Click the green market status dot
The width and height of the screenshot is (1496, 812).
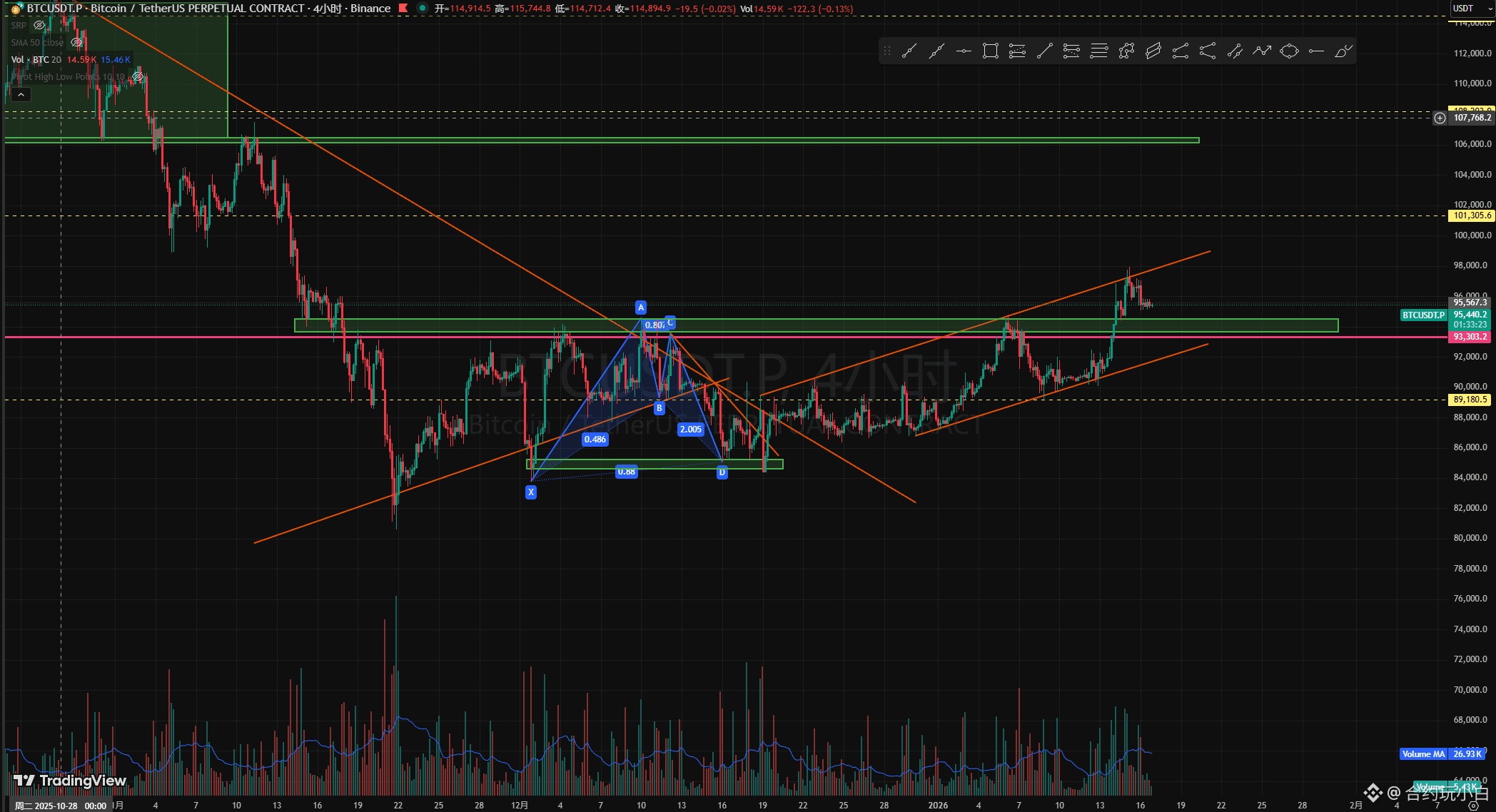coord(423,9)
